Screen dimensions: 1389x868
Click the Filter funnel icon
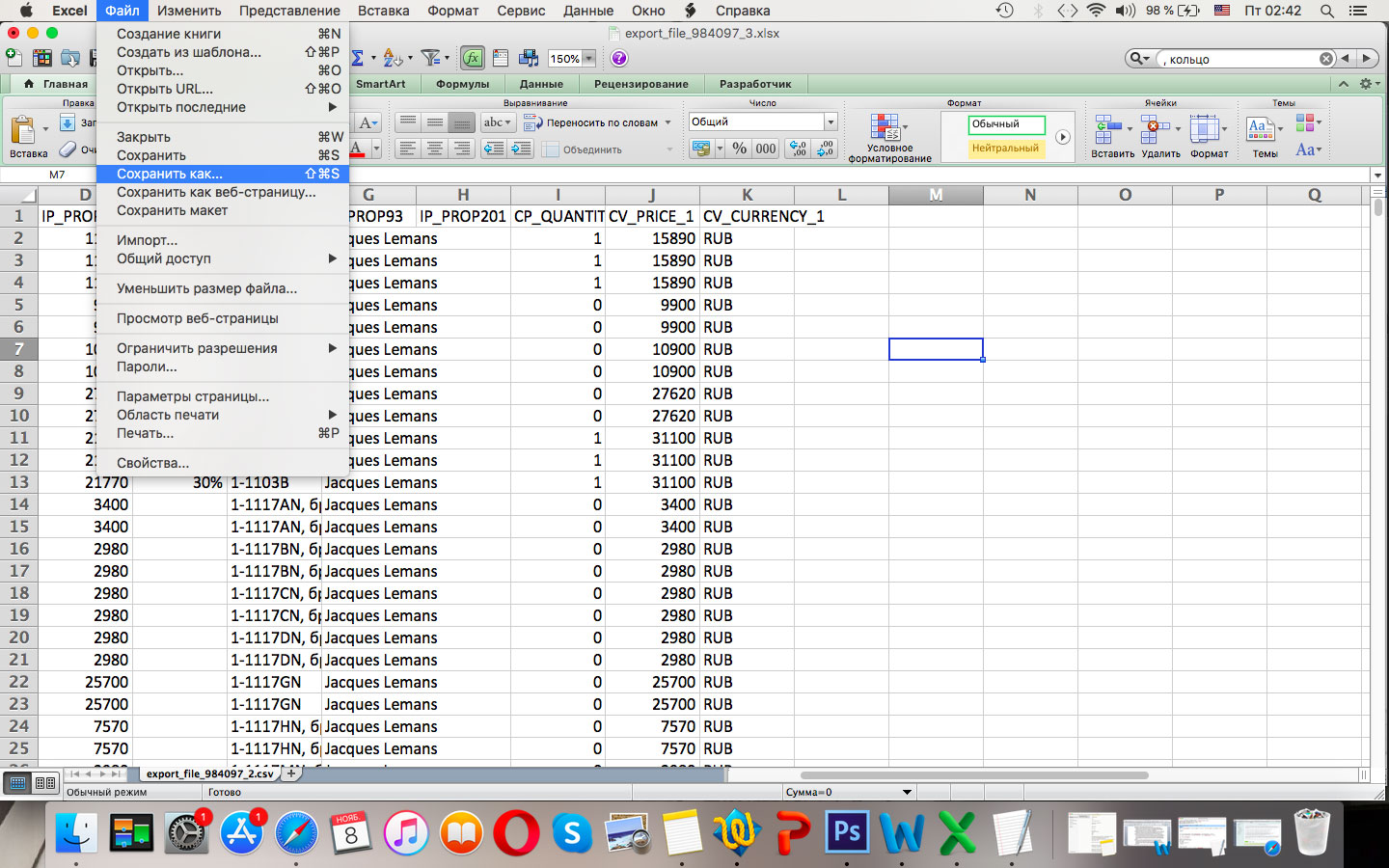click(431, 59)
